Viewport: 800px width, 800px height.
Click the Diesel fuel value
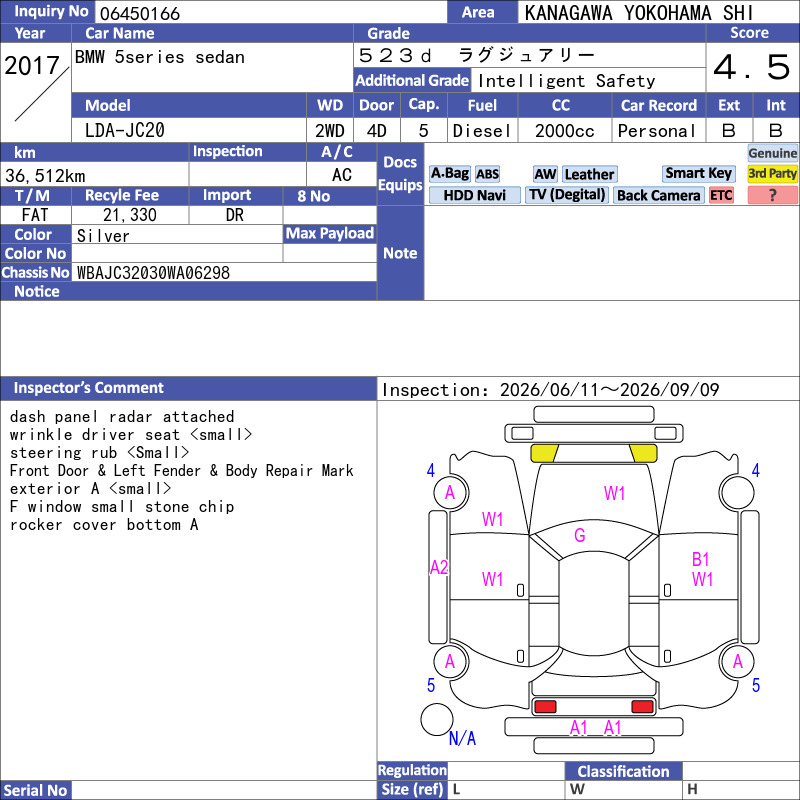click(x=482, y=131)
